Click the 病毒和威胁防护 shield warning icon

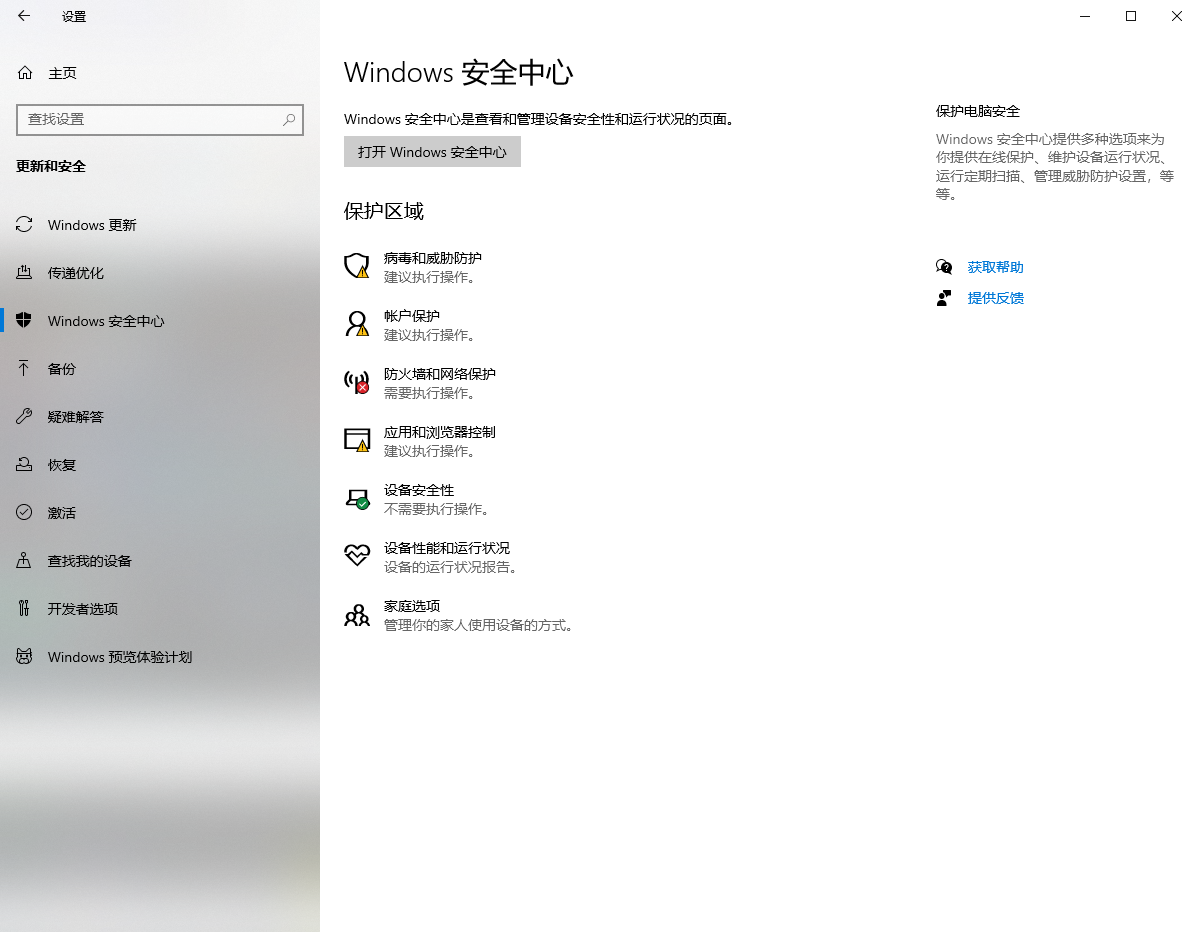click(357, 266)
